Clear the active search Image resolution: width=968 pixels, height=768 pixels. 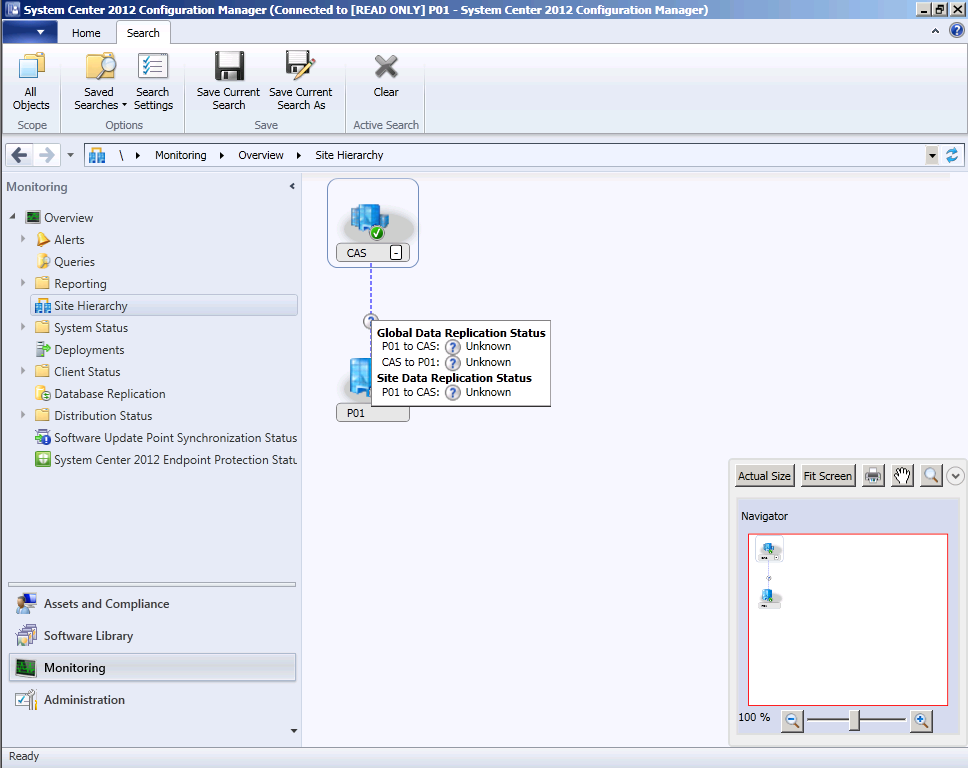(386, 75)
